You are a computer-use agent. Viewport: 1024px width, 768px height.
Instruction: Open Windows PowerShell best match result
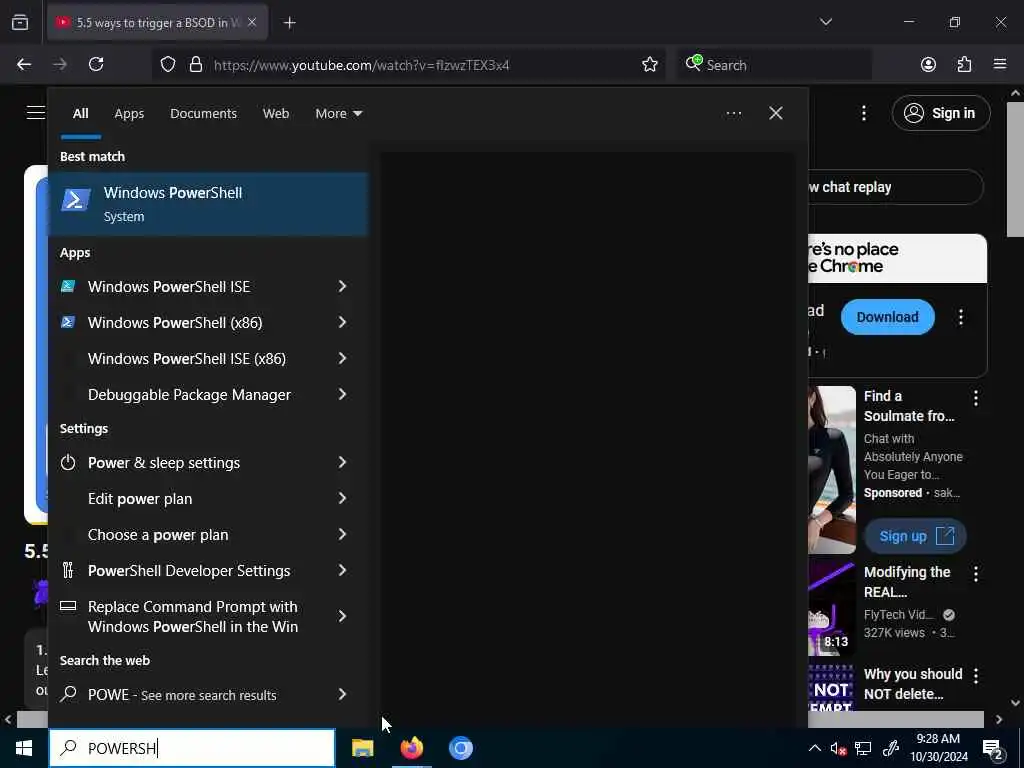click(208, 204)
